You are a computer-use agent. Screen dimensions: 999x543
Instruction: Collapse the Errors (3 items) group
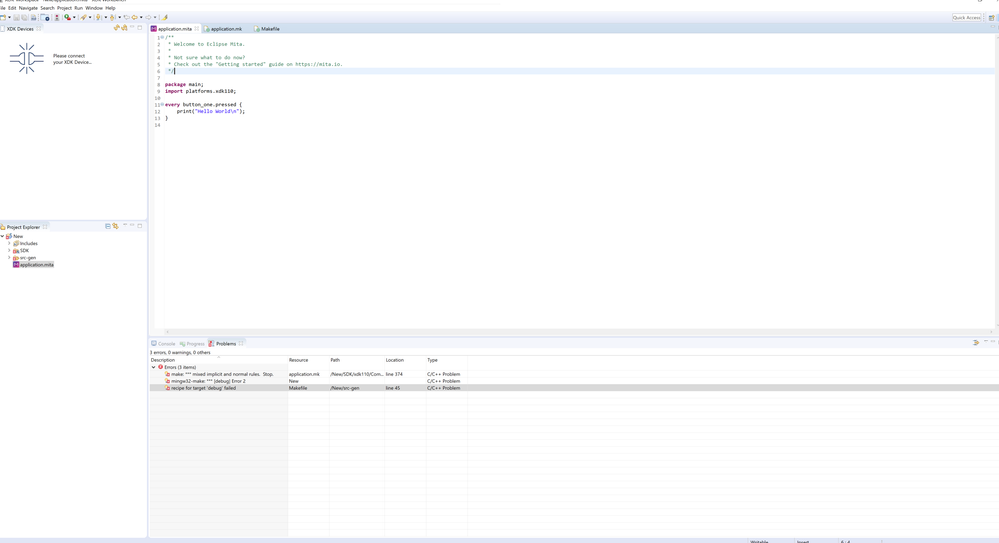coord(154,367)
